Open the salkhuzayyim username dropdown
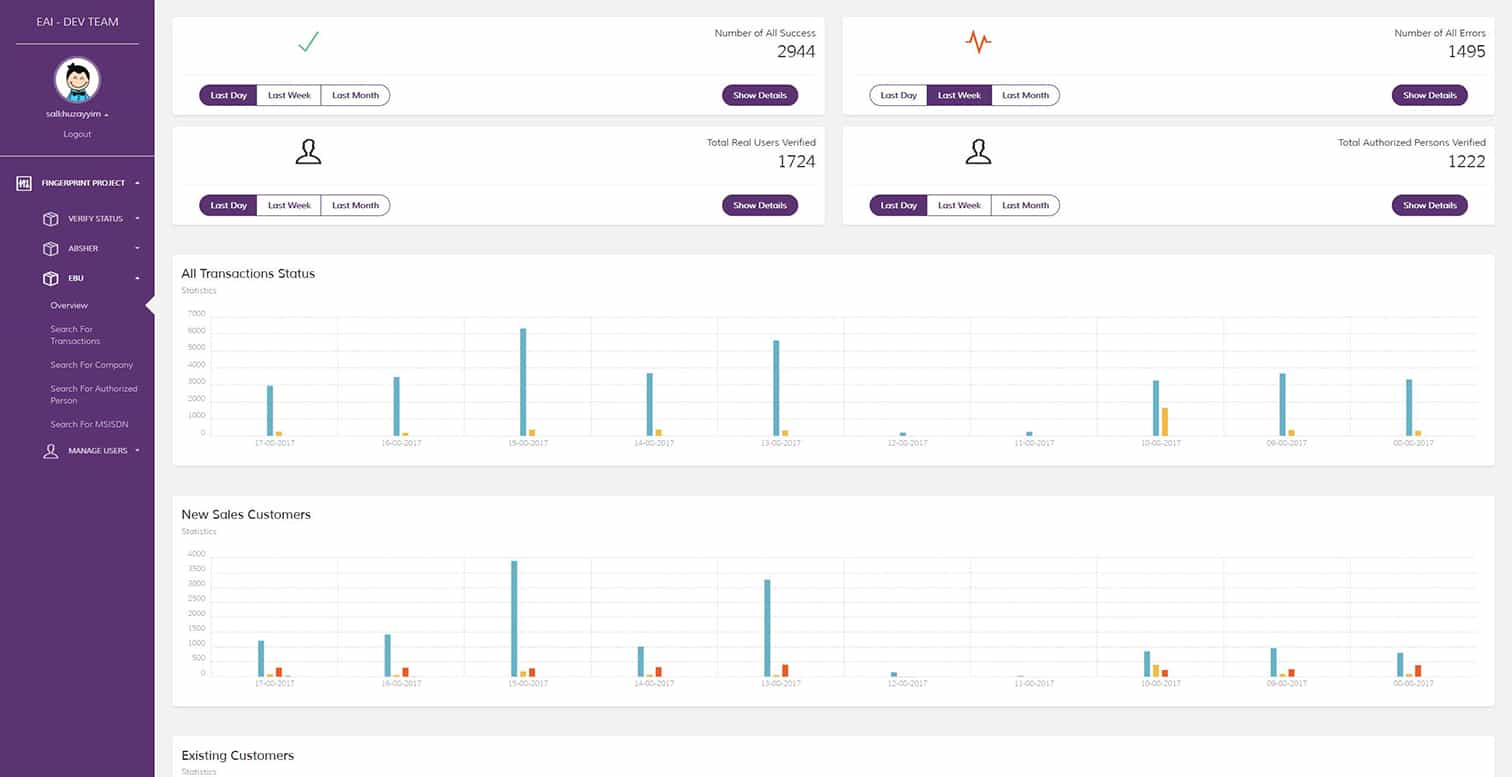Image resolution: width=1512 pixels, height=777 pixels. point(77,115)
